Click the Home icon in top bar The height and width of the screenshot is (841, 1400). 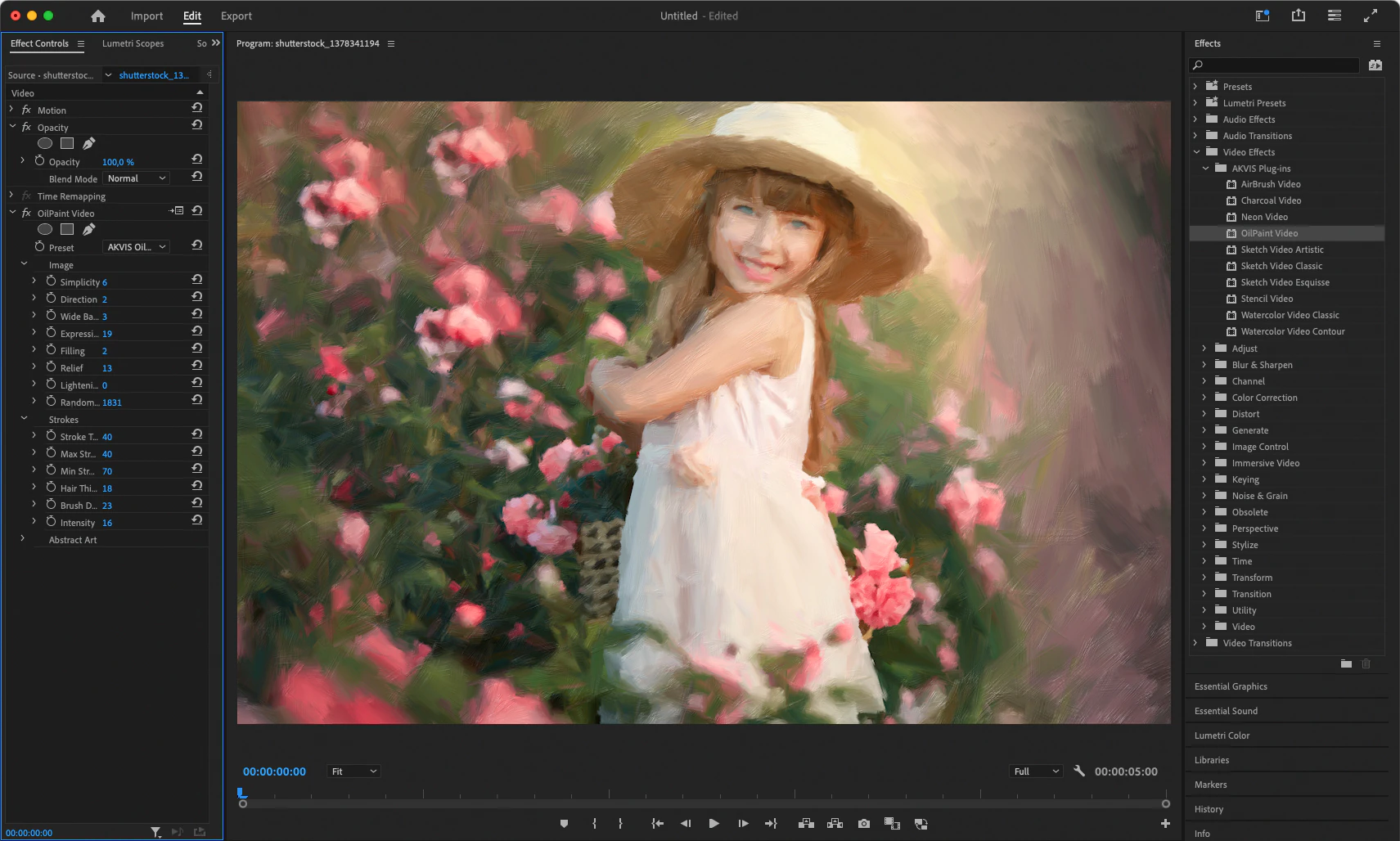pos(98,16)
